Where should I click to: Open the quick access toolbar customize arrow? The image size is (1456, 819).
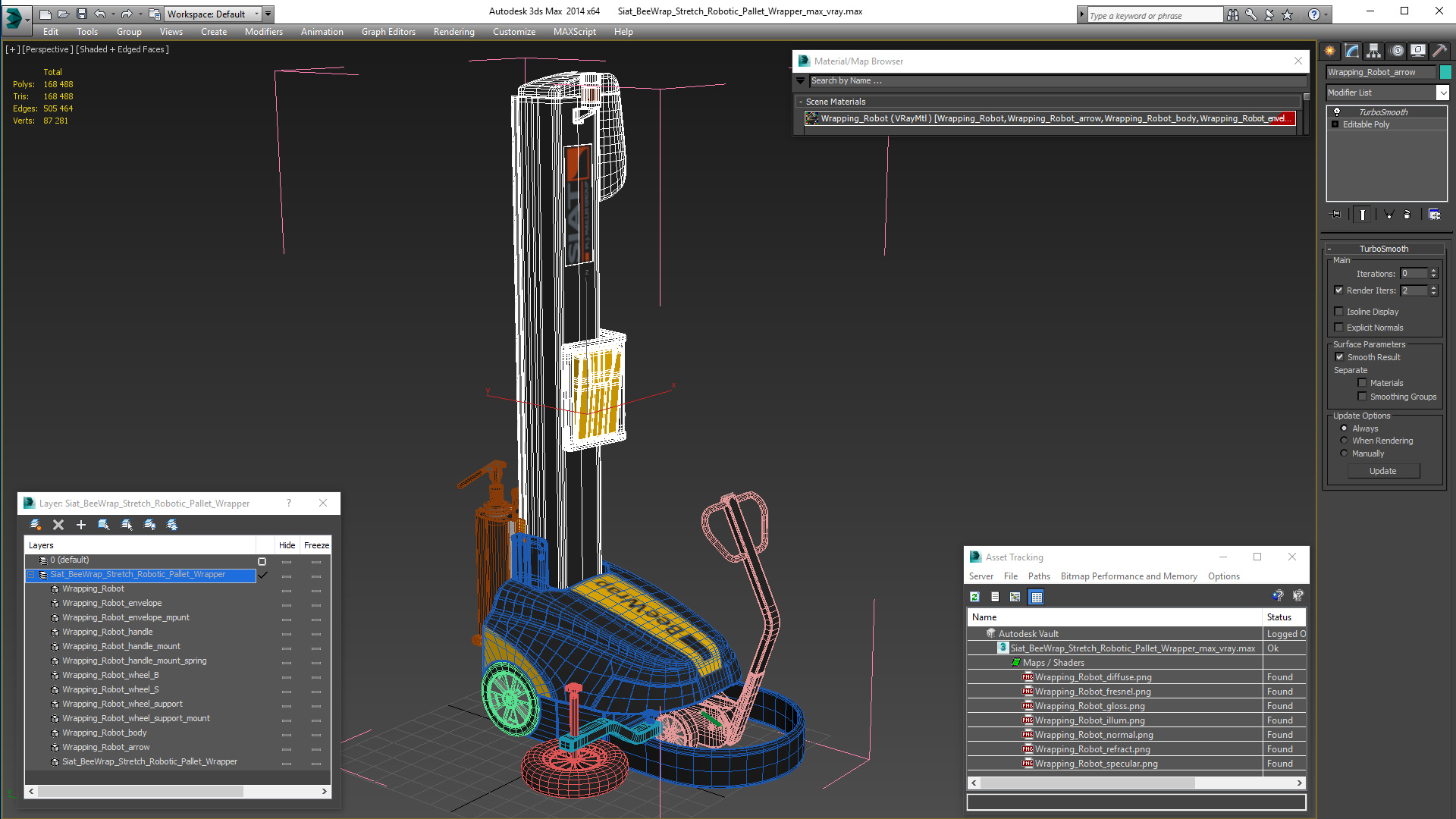pyautogui.click(x=268, y=14)
